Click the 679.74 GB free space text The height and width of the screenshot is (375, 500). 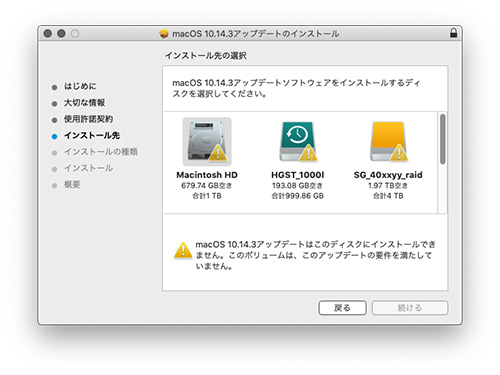click(x=207, y=185)
